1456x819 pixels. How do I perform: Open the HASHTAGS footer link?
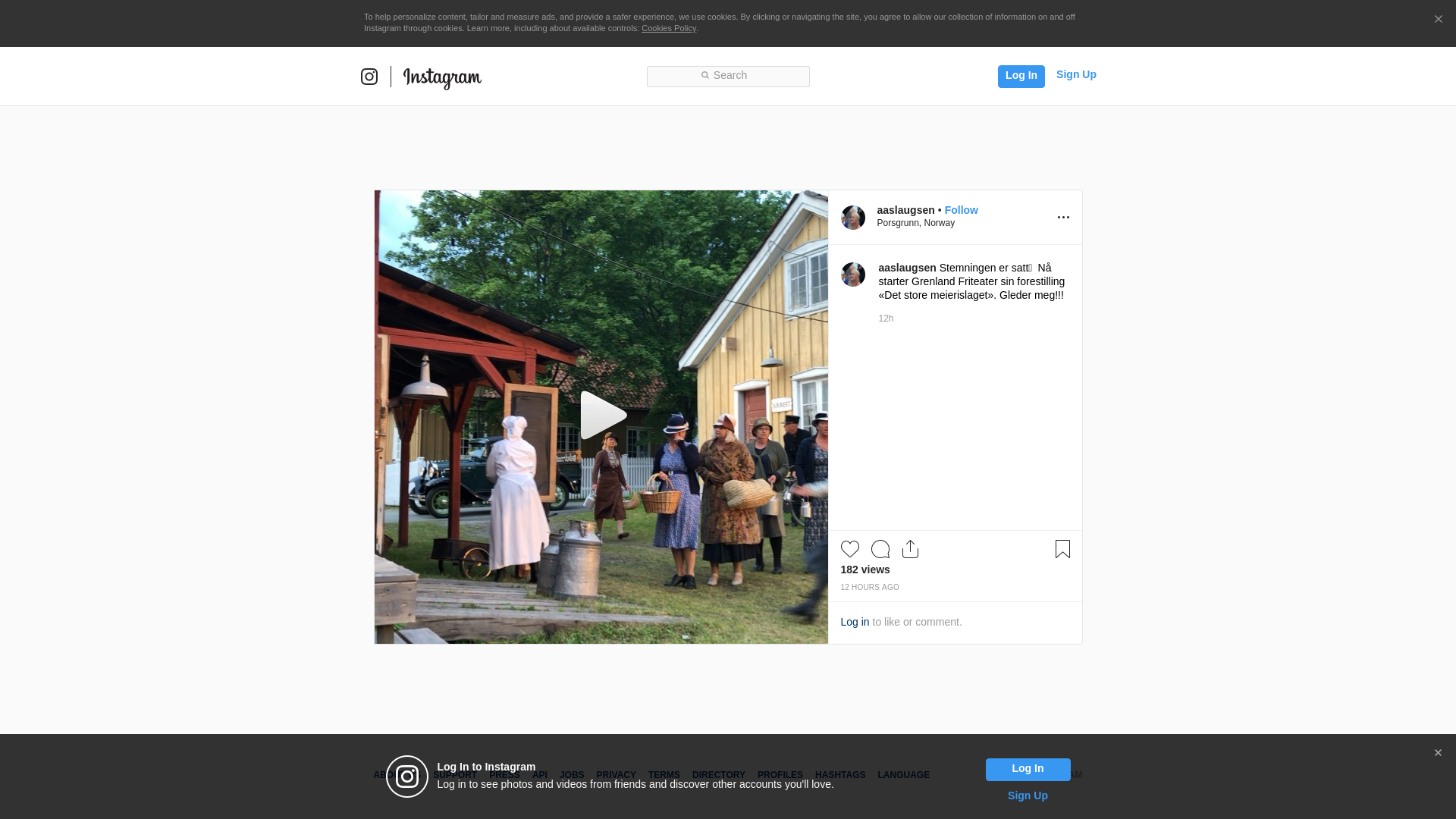pos(840,775)
